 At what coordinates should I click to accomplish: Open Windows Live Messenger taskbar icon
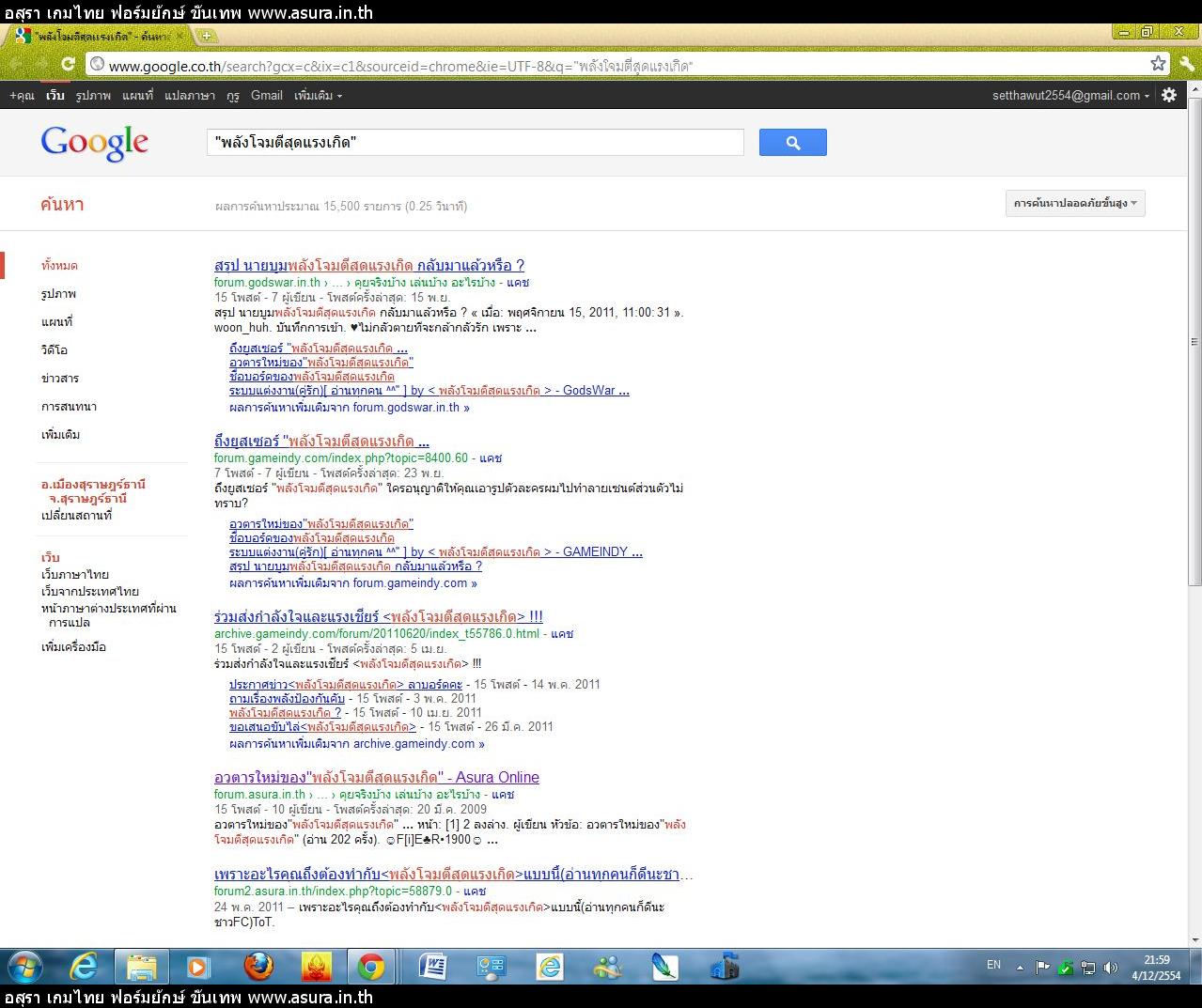coord(608,967)
